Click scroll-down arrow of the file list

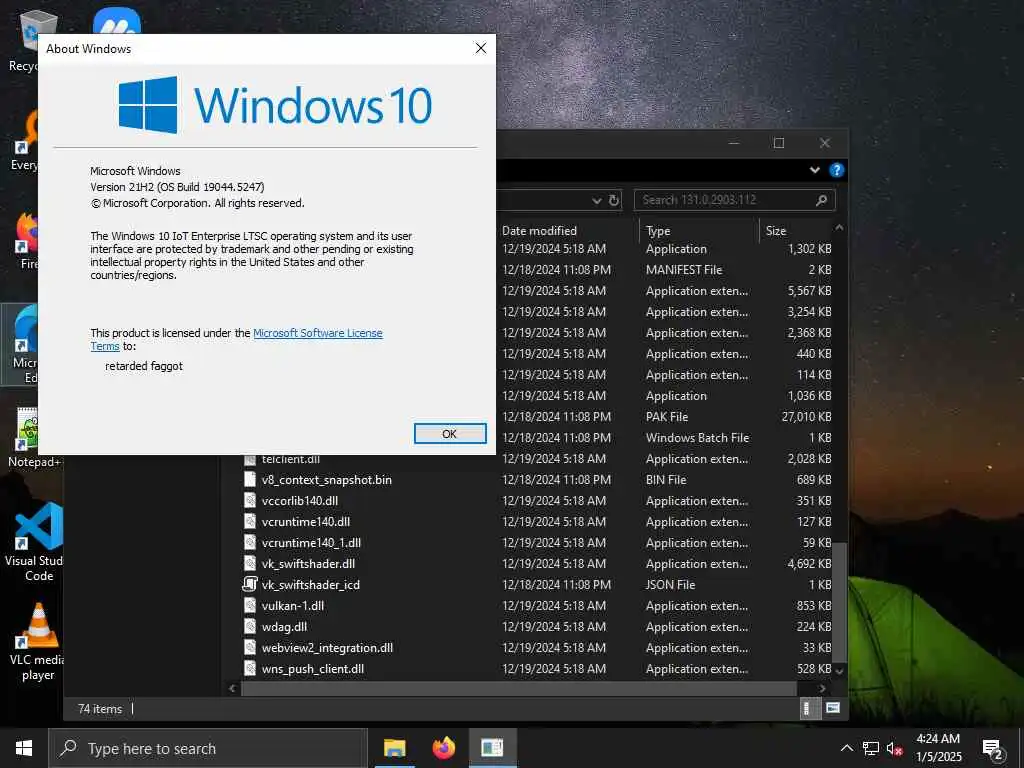(x=840, y=671)
